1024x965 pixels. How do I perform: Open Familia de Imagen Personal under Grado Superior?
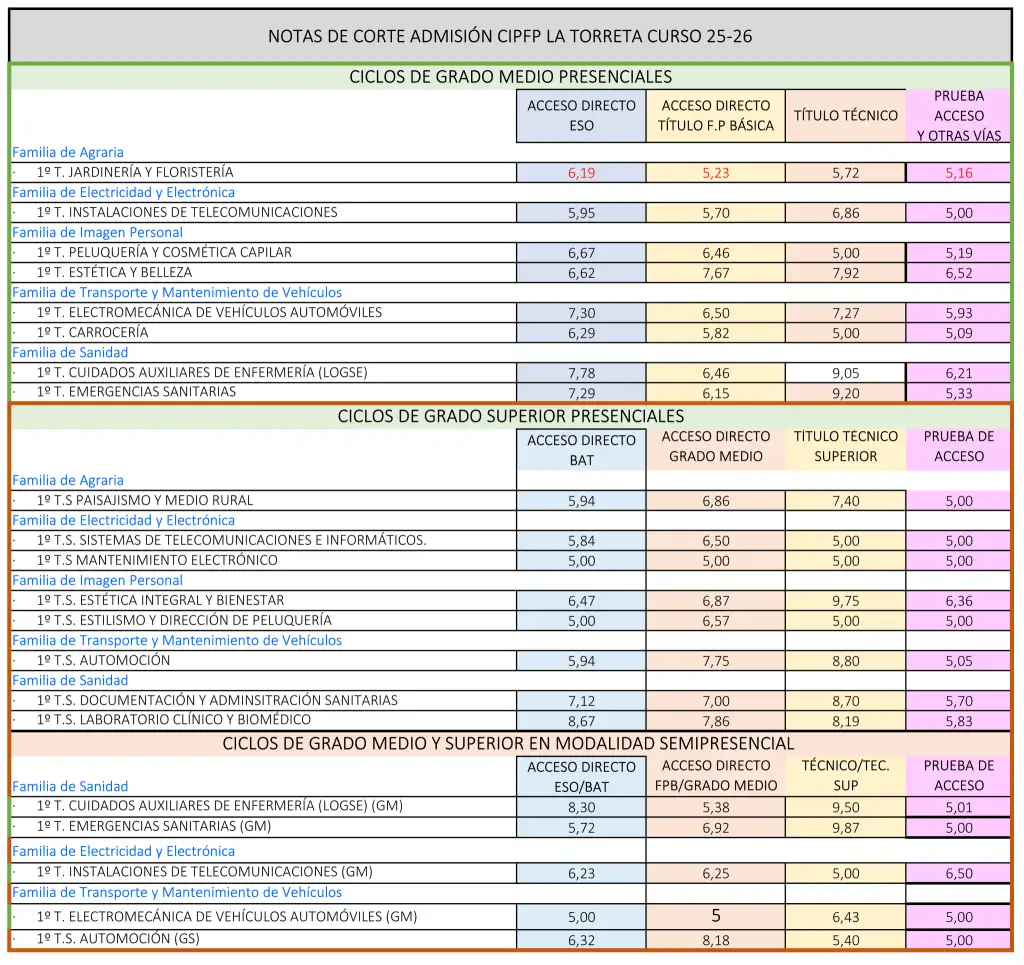point(98,580)
